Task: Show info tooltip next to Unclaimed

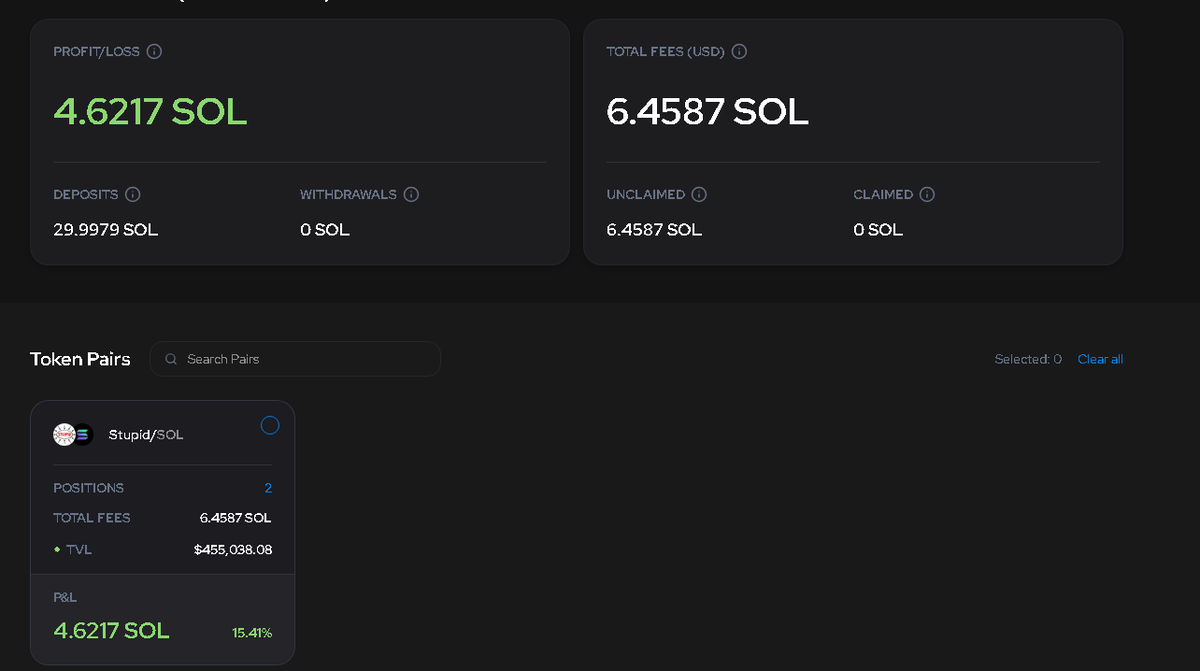Action: [699, 194]
